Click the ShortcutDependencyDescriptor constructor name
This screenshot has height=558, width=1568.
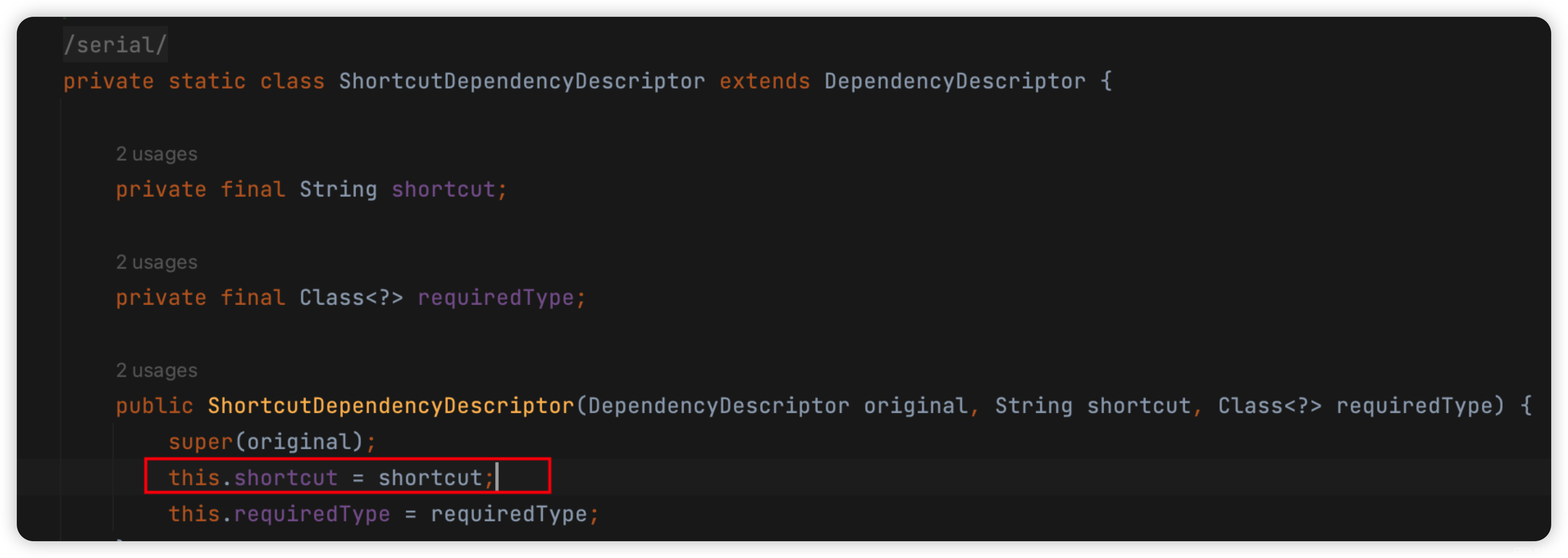coord(391,406)
